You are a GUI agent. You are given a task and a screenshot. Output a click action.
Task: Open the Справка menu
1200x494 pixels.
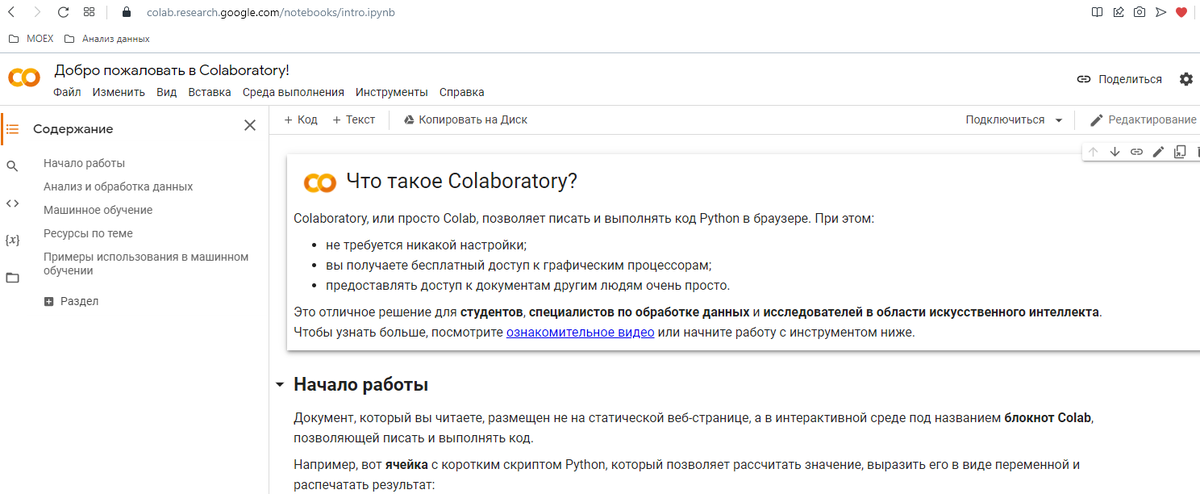(462, 92)
